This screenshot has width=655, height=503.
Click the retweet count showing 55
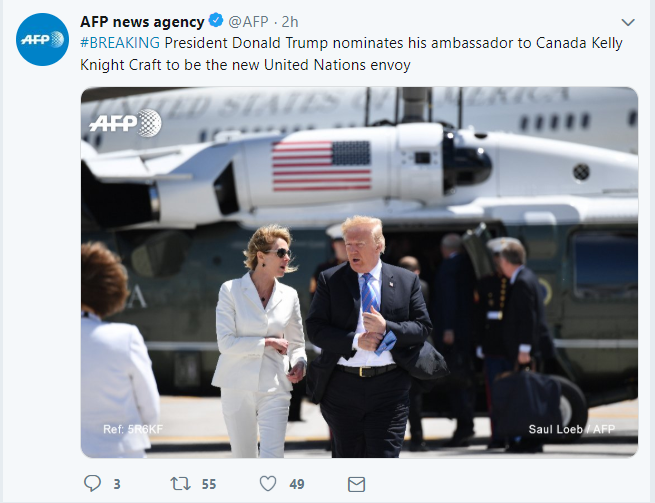point(209,484)
